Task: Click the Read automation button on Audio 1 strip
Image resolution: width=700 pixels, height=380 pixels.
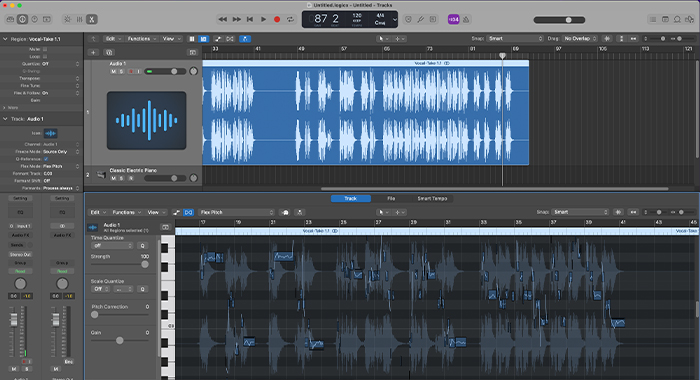Action: (x=20, y=271)
